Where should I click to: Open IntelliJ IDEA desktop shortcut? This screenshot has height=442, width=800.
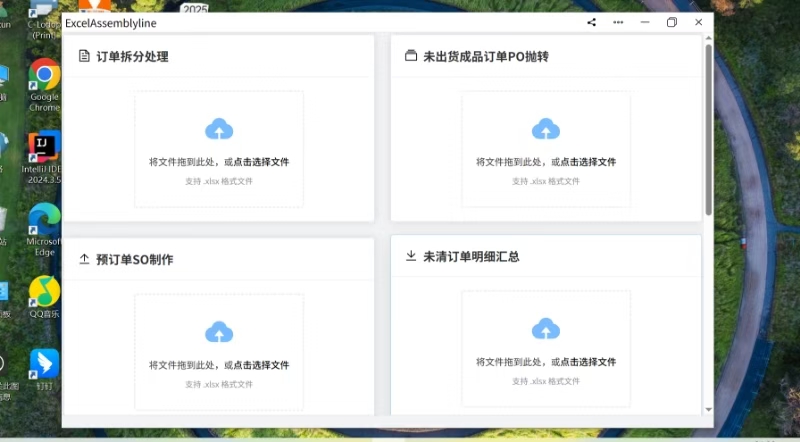point(44,157)
